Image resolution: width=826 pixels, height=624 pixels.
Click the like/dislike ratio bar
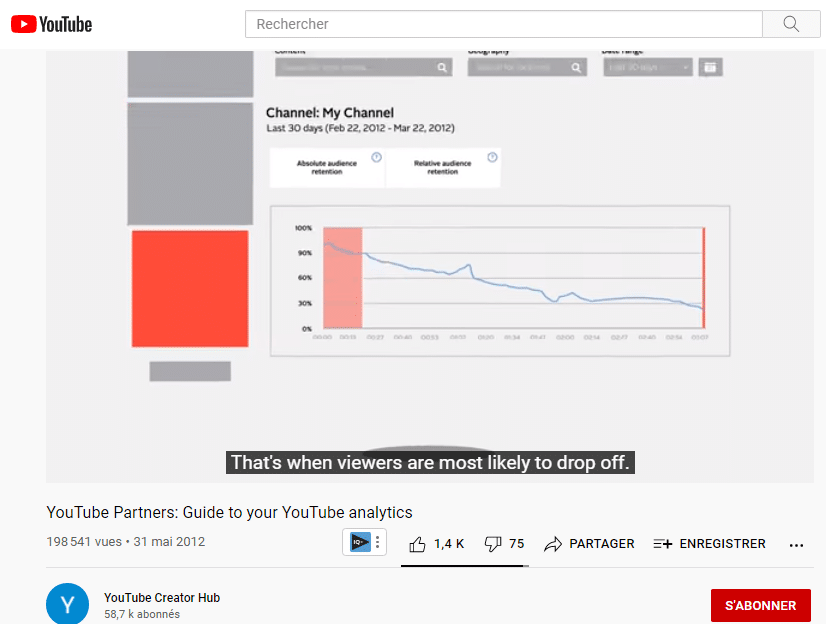point(465,566)
